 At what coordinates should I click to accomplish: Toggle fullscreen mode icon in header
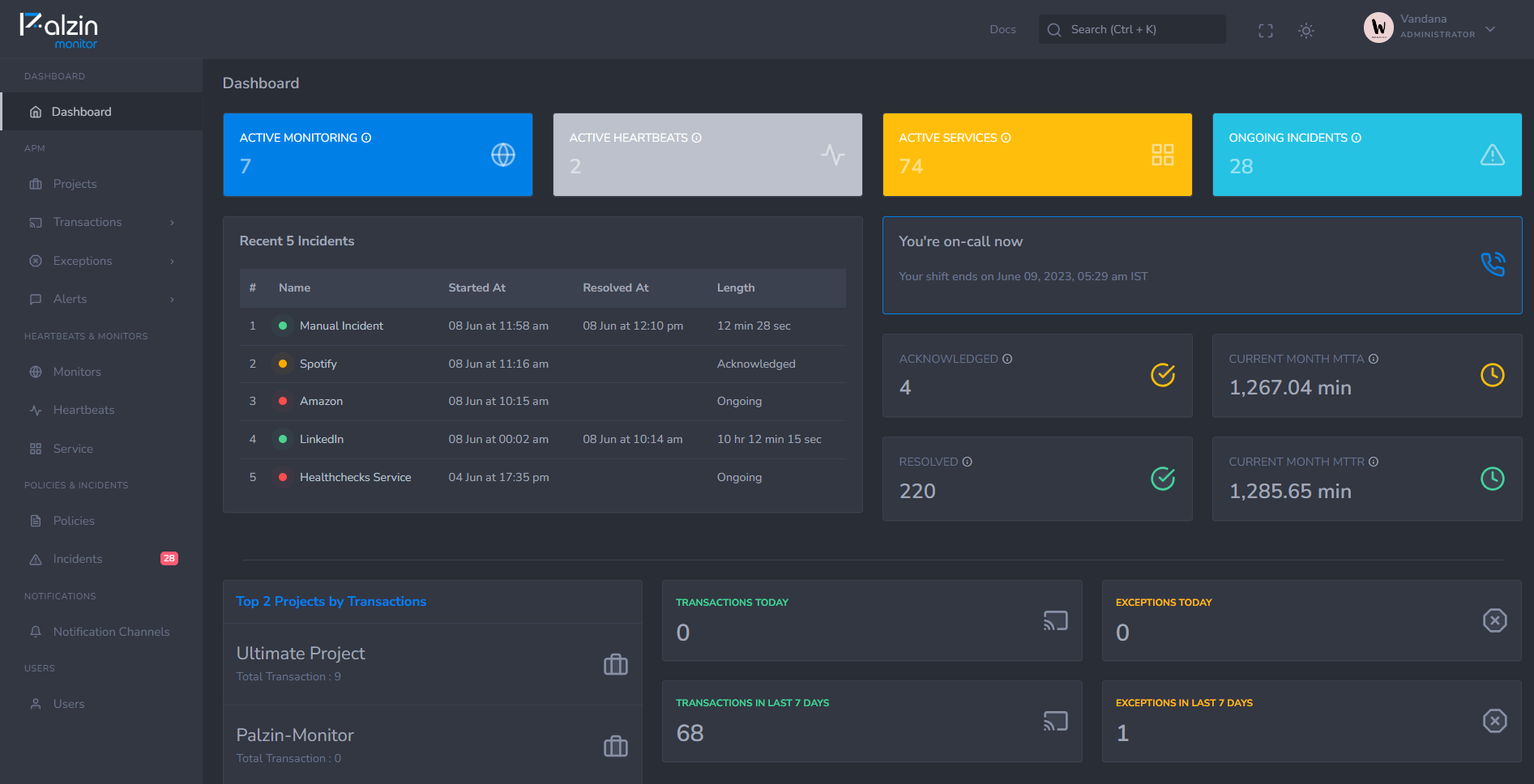pyautogui.click(x=1265, y=31)
